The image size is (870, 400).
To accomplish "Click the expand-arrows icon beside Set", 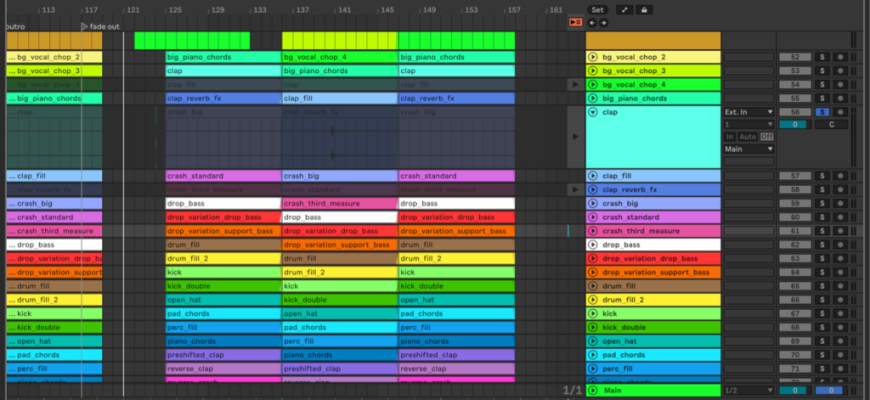I will coord(625,9).
